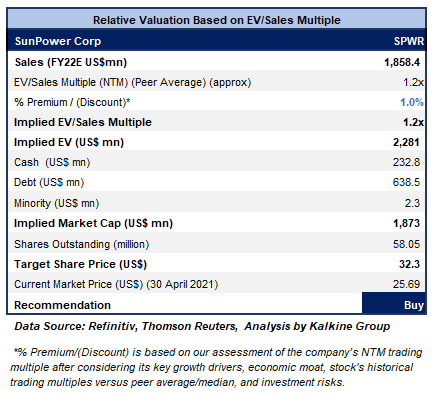Select the Implied Market Cap value 1,873
The width and height of the screenshot is (435, 396).
click(x=406, y=223)
